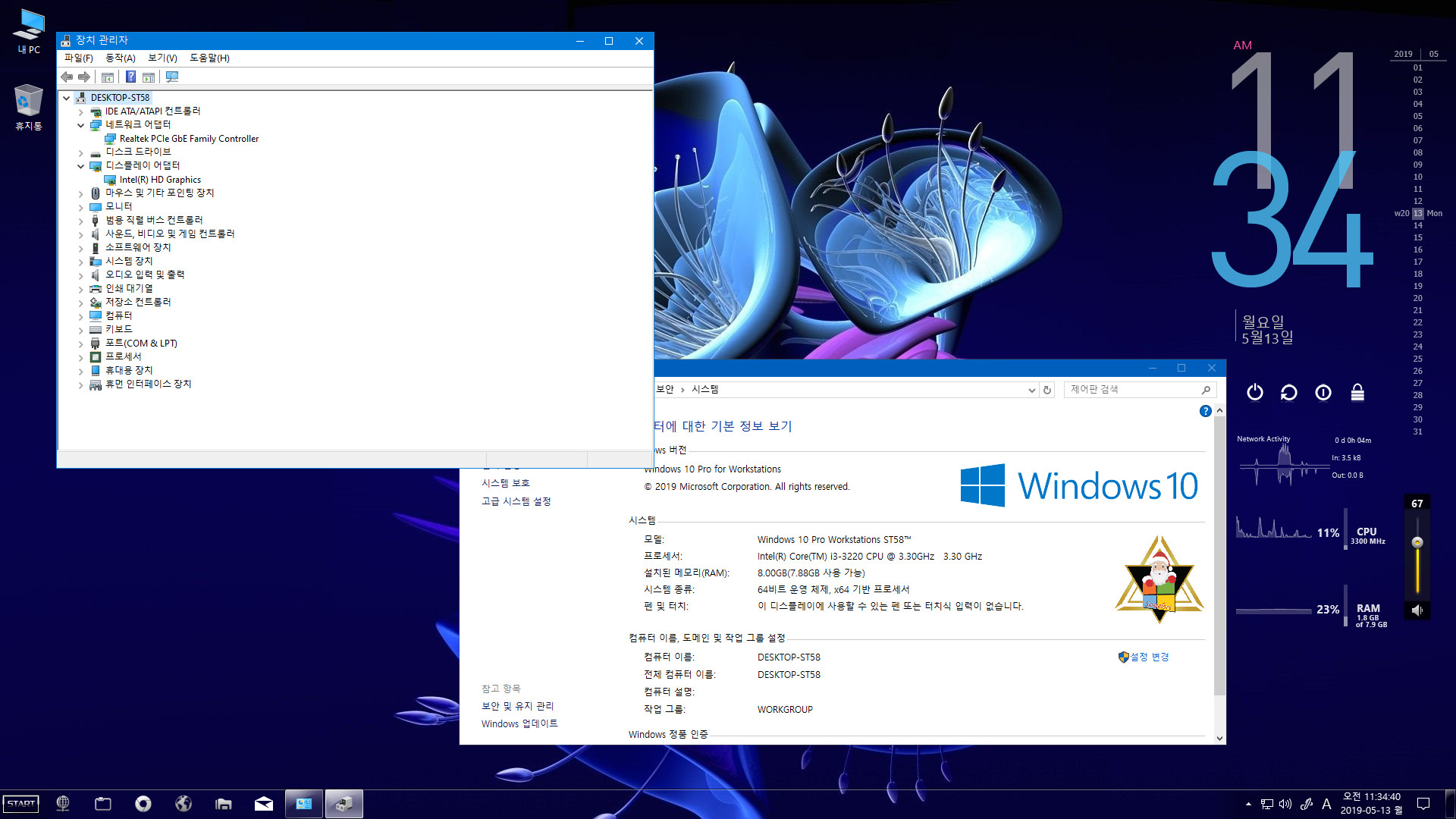1456x819 pixels.
Task: Click the System window vertical scrollbar
Action: point(1219,557)
